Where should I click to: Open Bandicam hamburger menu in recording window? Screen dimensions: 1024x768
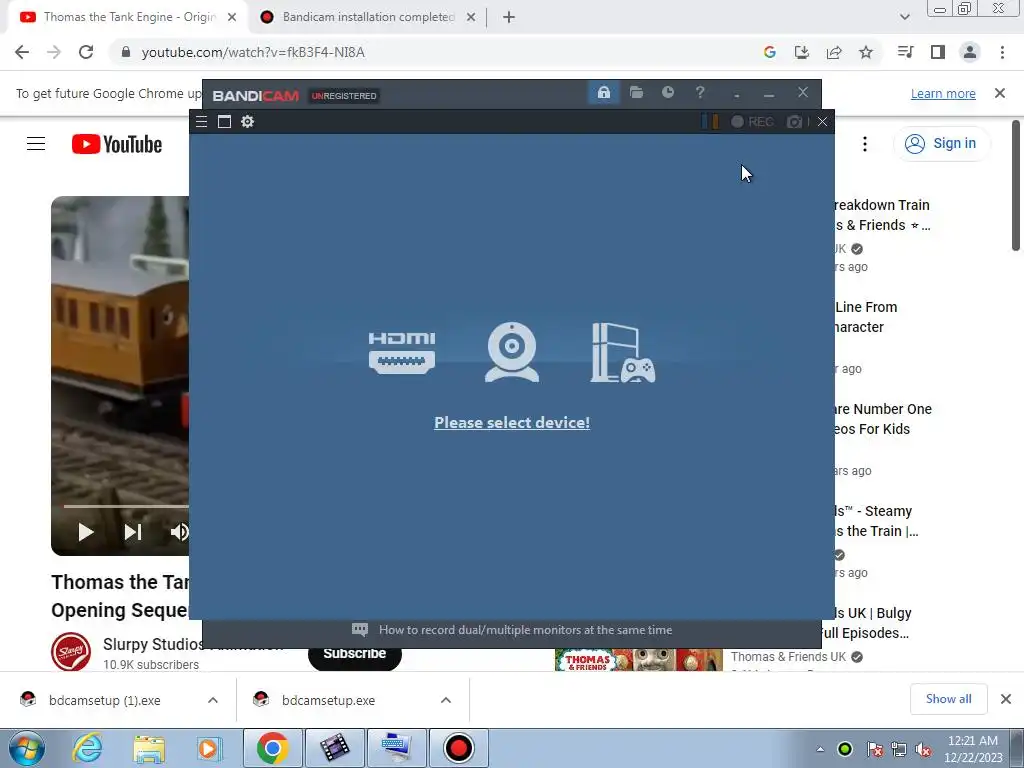(x=201, y=121)
